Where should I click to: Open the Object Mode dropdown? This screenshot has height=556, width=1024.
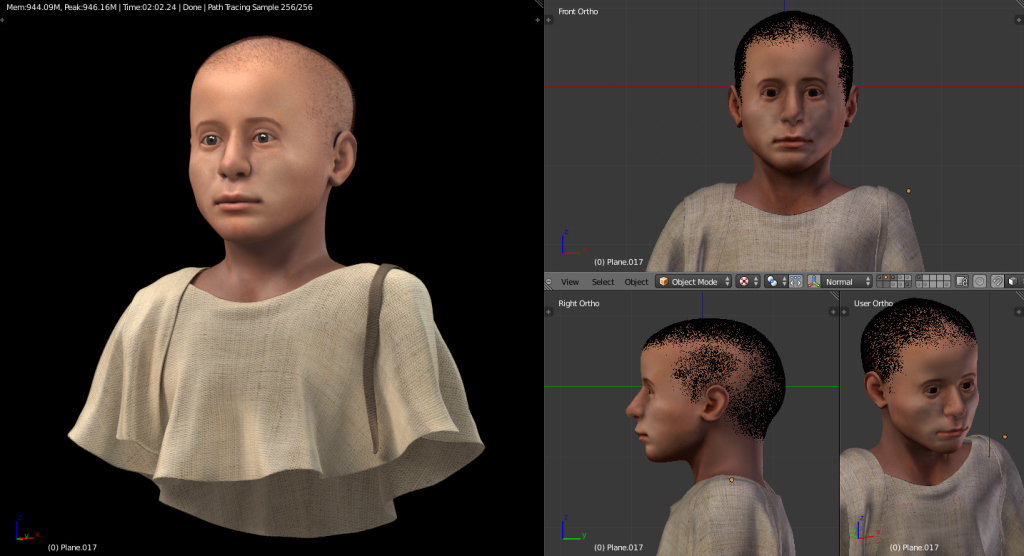692,282
